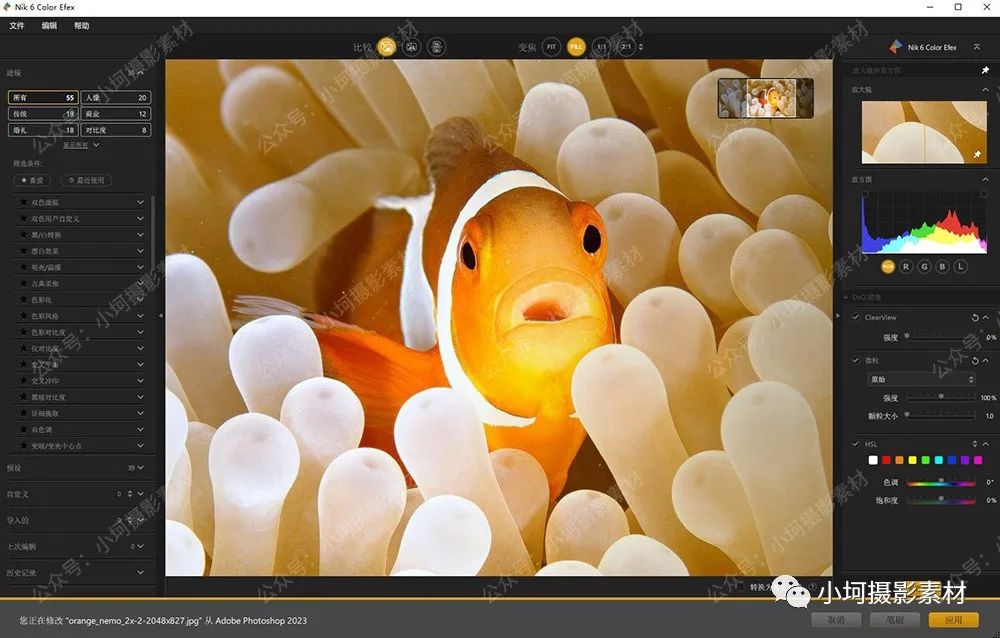Viewport: 1000px width, 638px height.
Task: Select the side-by-side compare icon
Action: [x=437, y=46]
